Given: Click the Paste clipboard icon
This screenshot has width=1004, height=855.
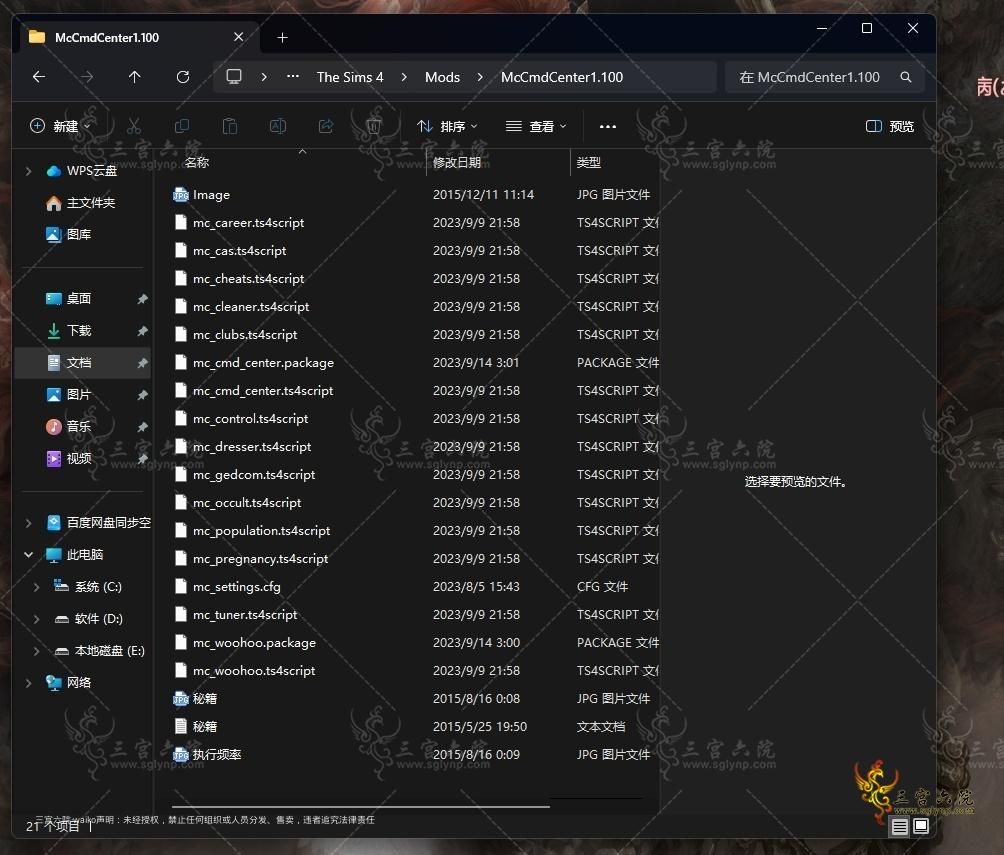Looking at the screenshot, I should click(230, 126).
